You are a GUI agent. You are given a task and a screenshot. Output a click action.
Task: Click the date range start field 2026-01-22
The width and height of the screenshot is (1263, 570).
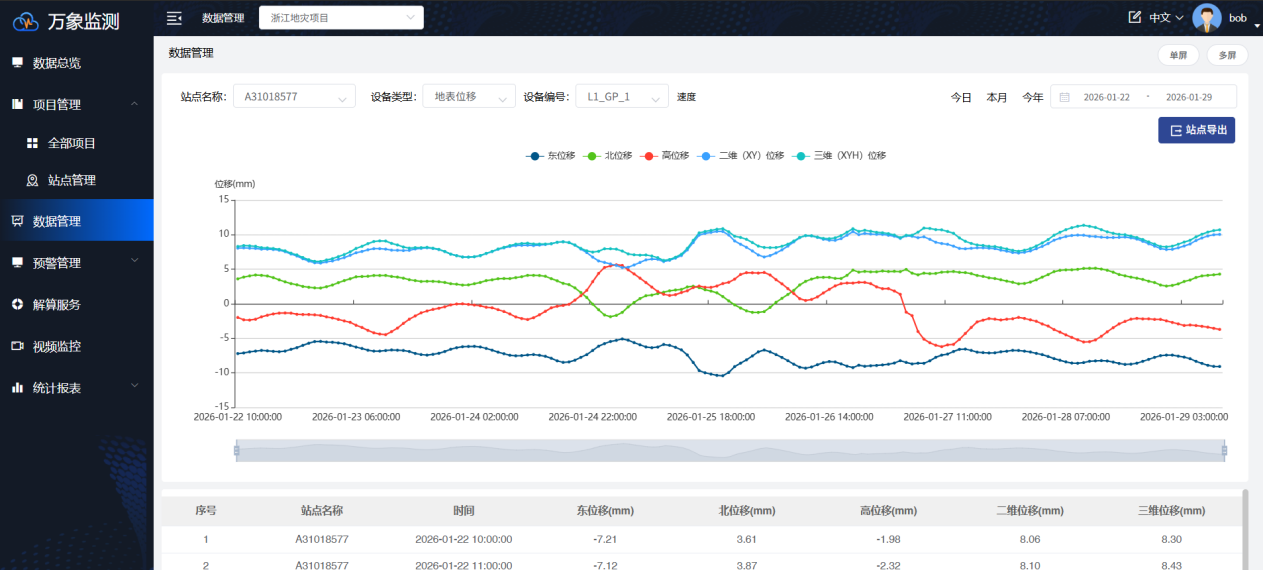click(x=1107, y=97)
